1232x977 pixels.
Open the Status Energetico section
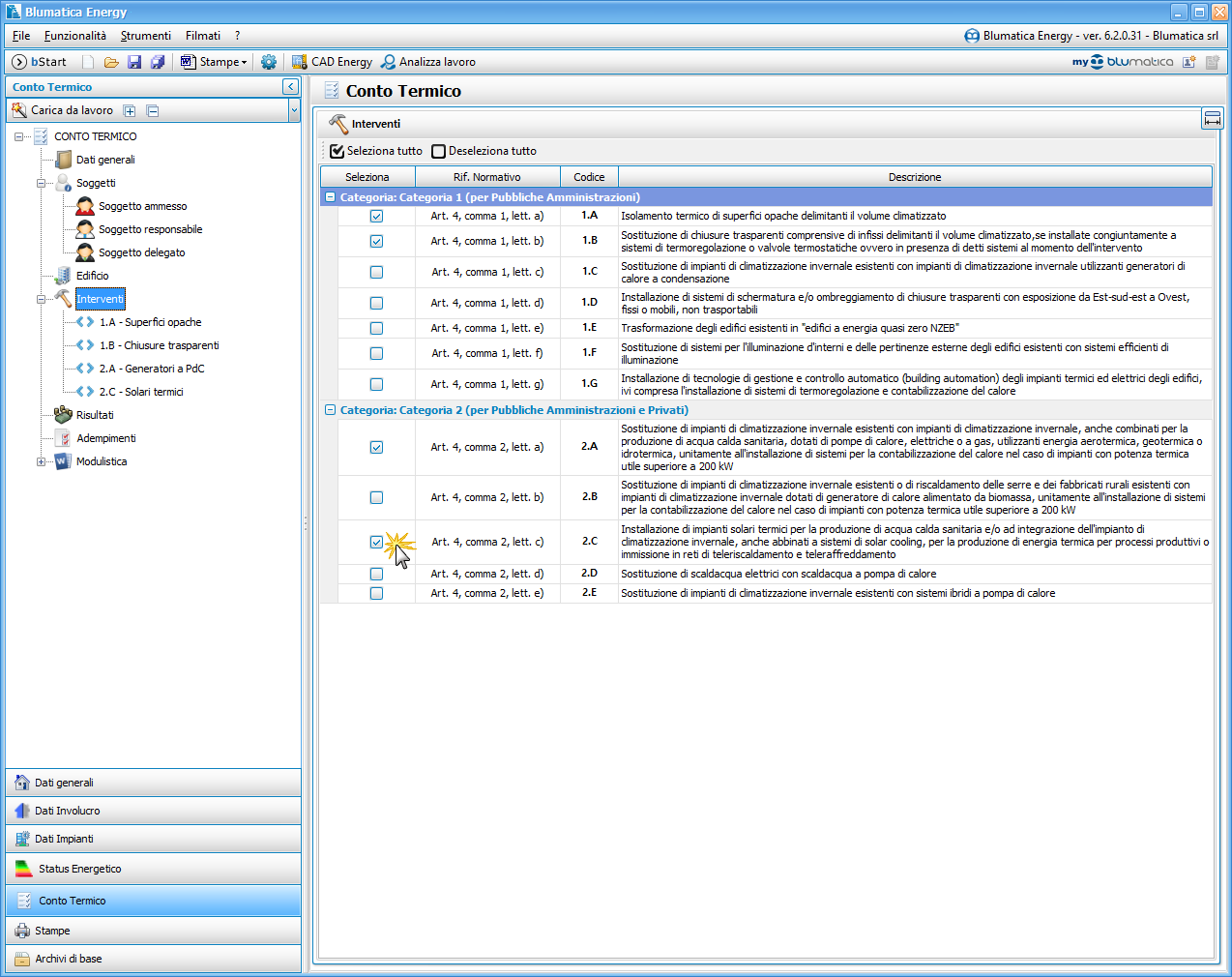coord(79,869)
